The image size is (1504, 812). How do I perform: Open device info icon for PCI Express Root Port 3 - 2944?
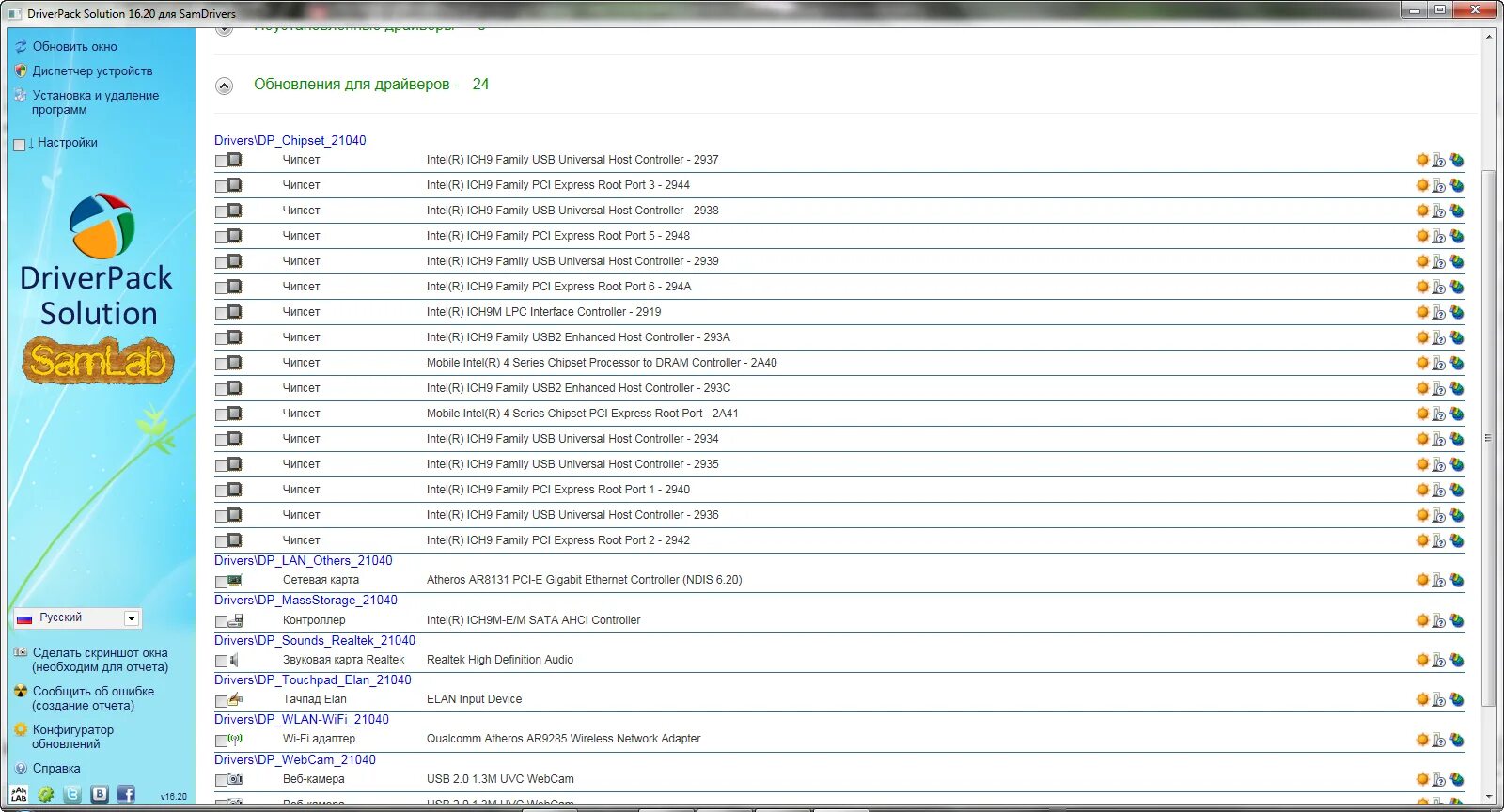(1438, 185)
